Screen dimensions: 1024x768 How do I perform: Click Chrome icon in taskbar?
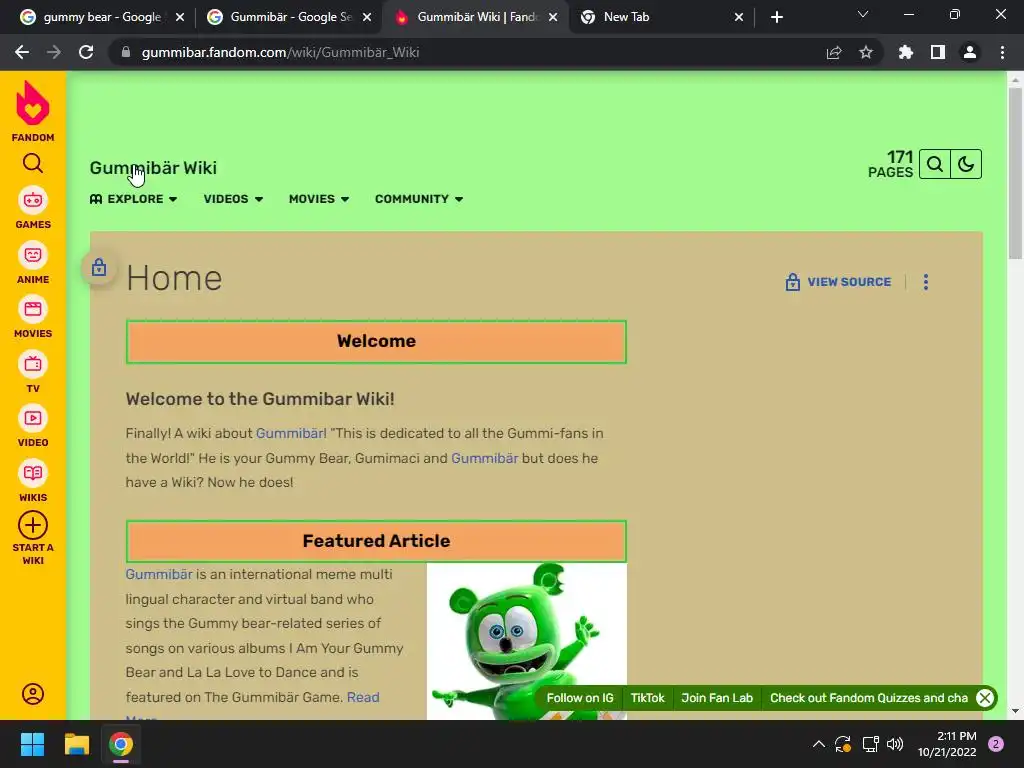(121, 744)
